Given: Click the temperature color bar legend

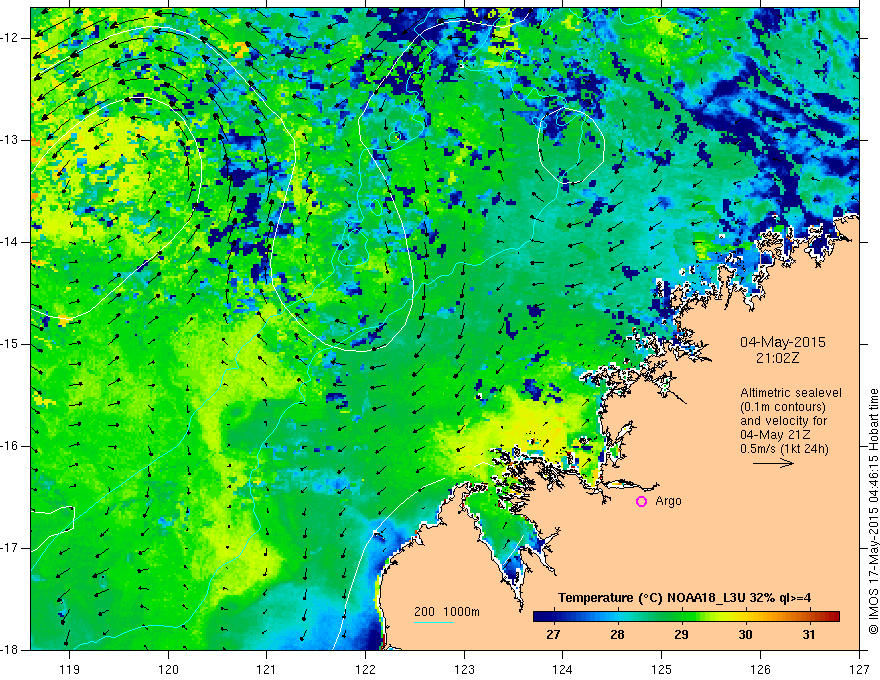Looking at the screenshot, I should pyautogui.click(x=686, y=617).
